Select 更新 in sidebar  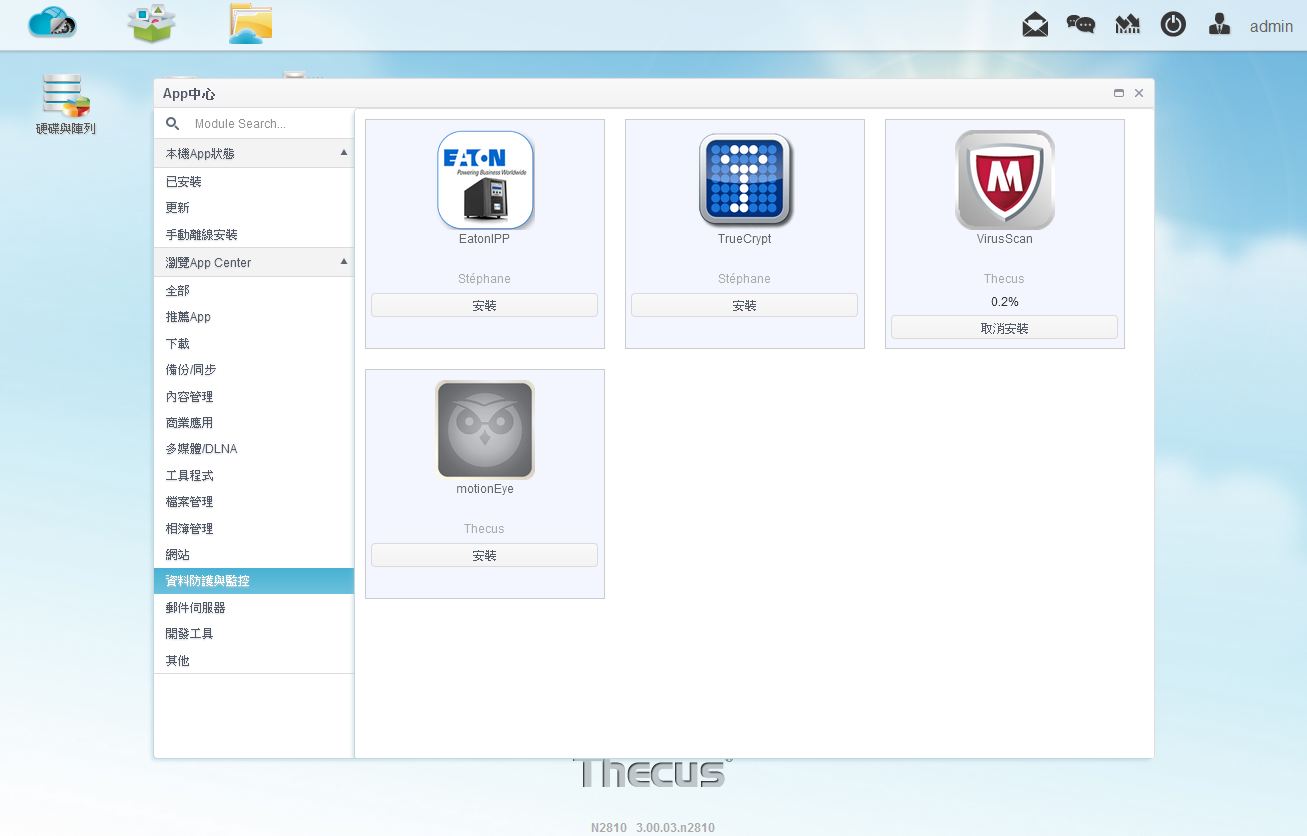(x=254, y=208)
